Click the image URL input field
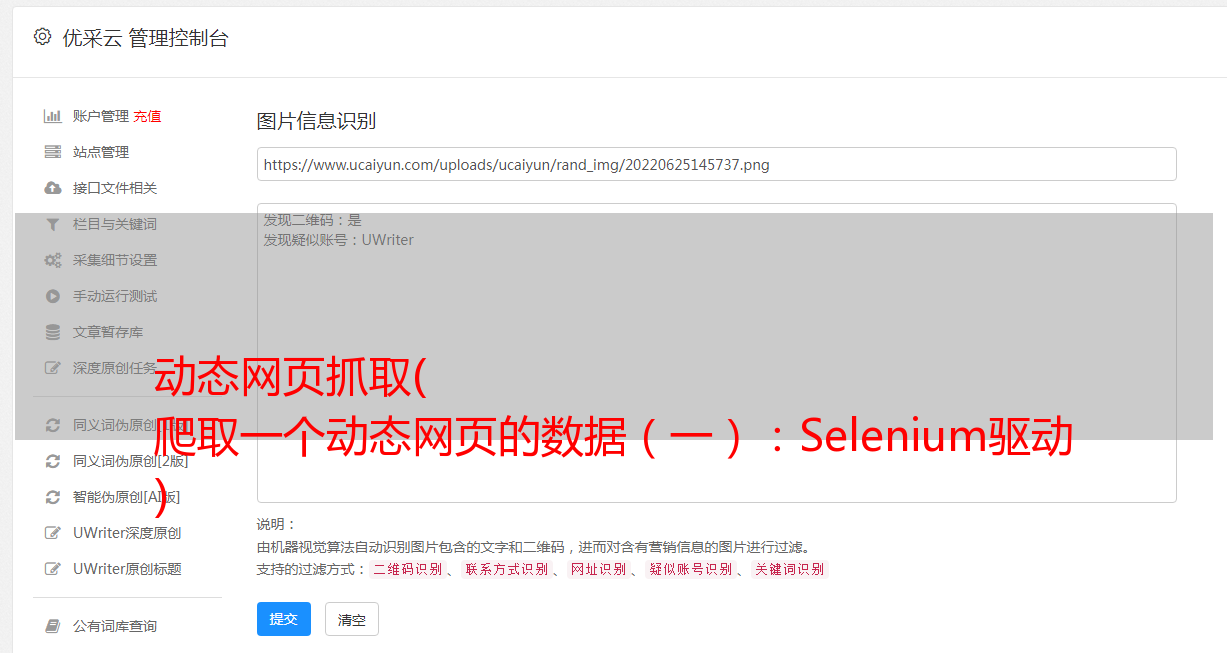This screenshot has height=653, width=1227. click(x=716, y=164)
